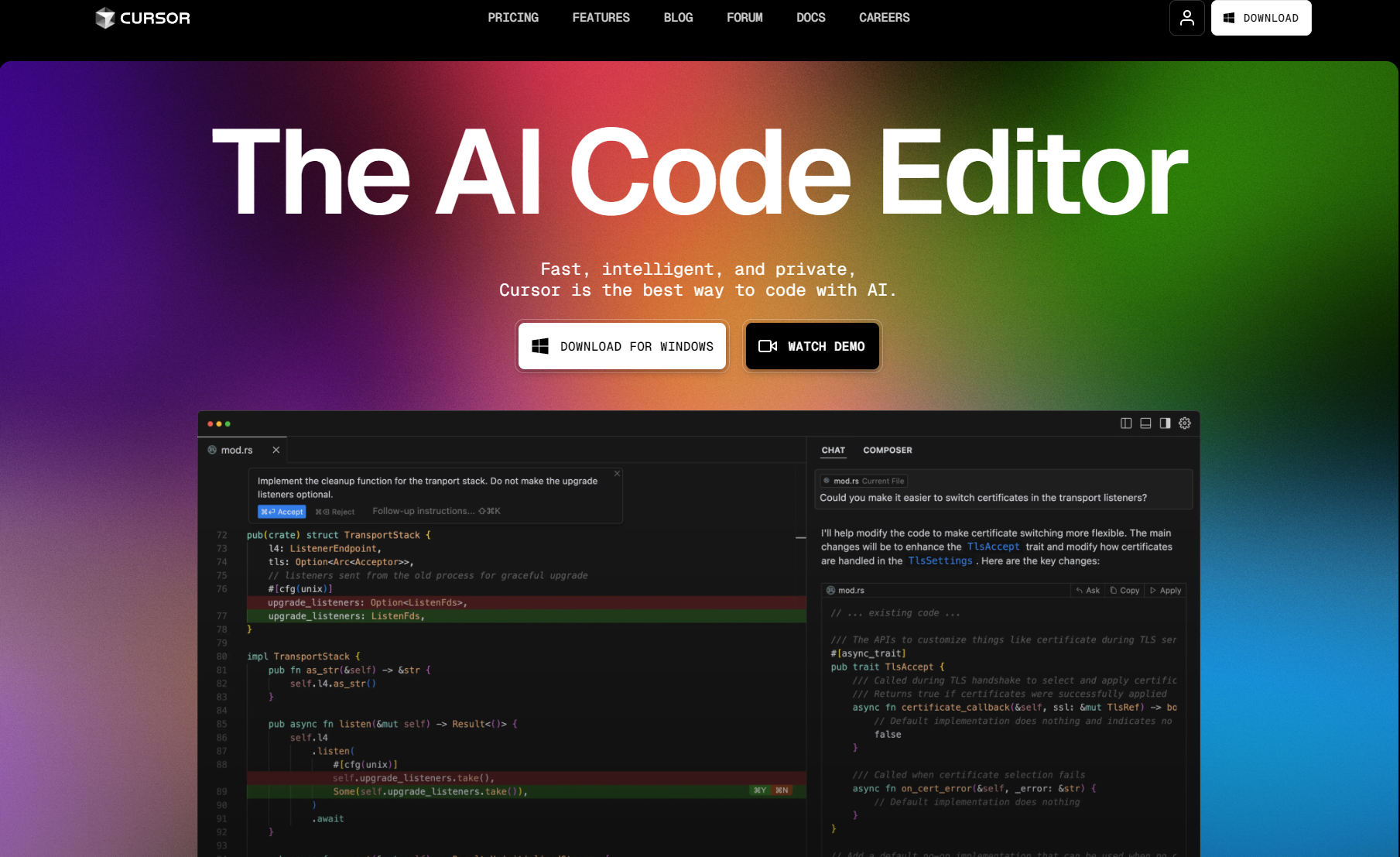1400x857 pixels.
Task: Close the mod.rs editor tab
Action: 276,450
